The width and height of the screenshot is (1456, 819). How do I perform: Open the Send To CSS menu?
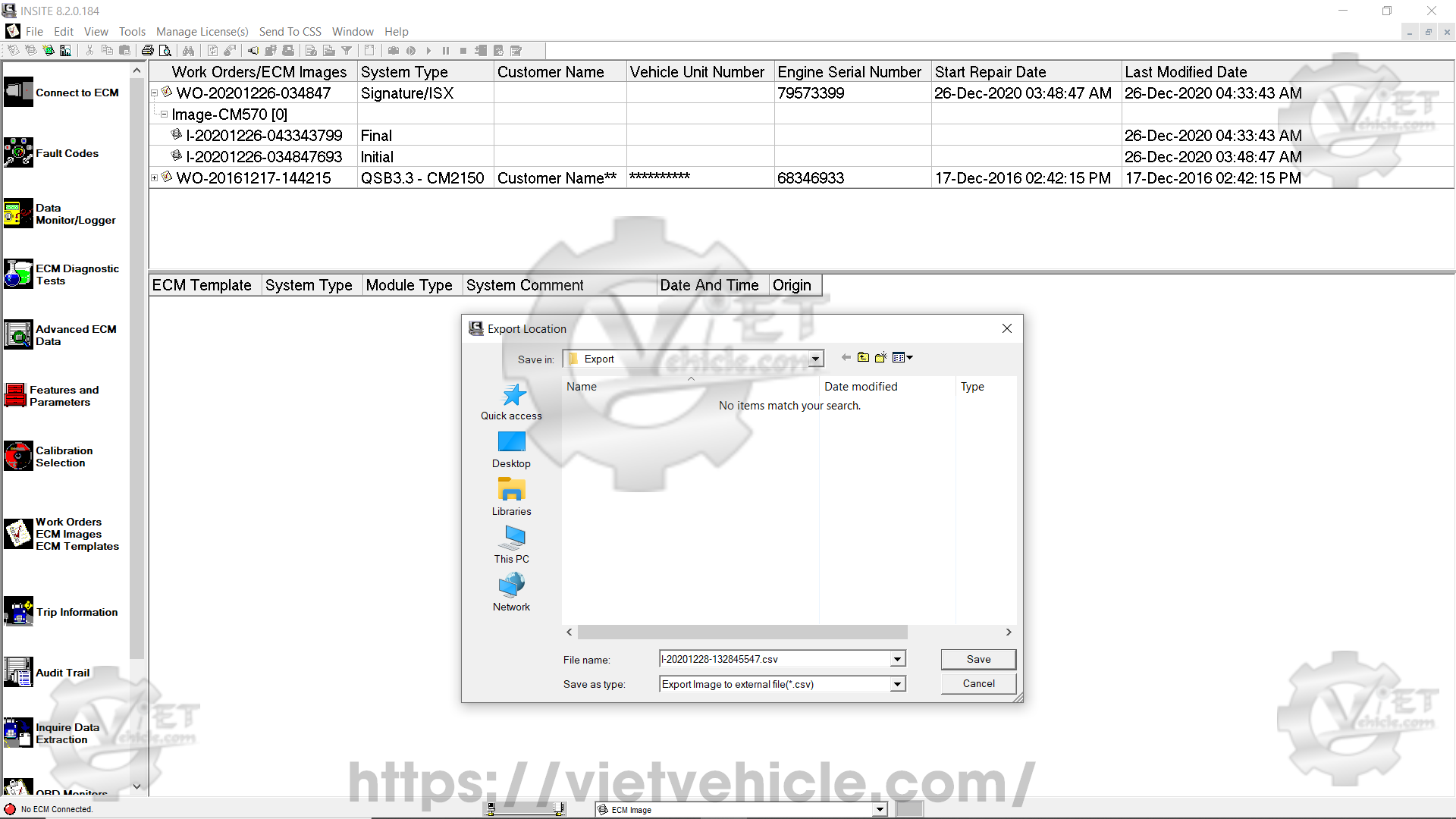click(290, 32)
